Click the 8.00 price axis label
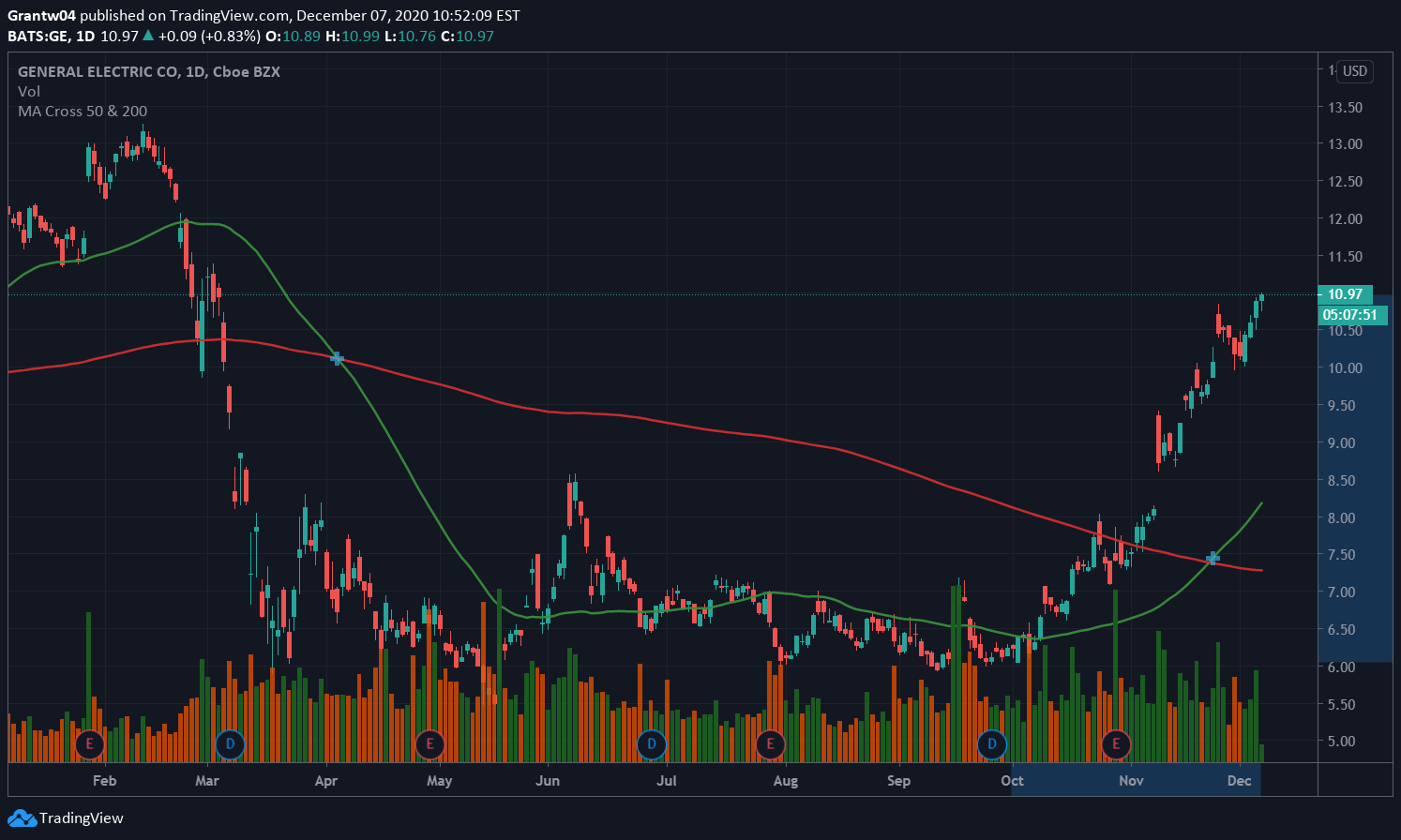 pos(1342,518)
